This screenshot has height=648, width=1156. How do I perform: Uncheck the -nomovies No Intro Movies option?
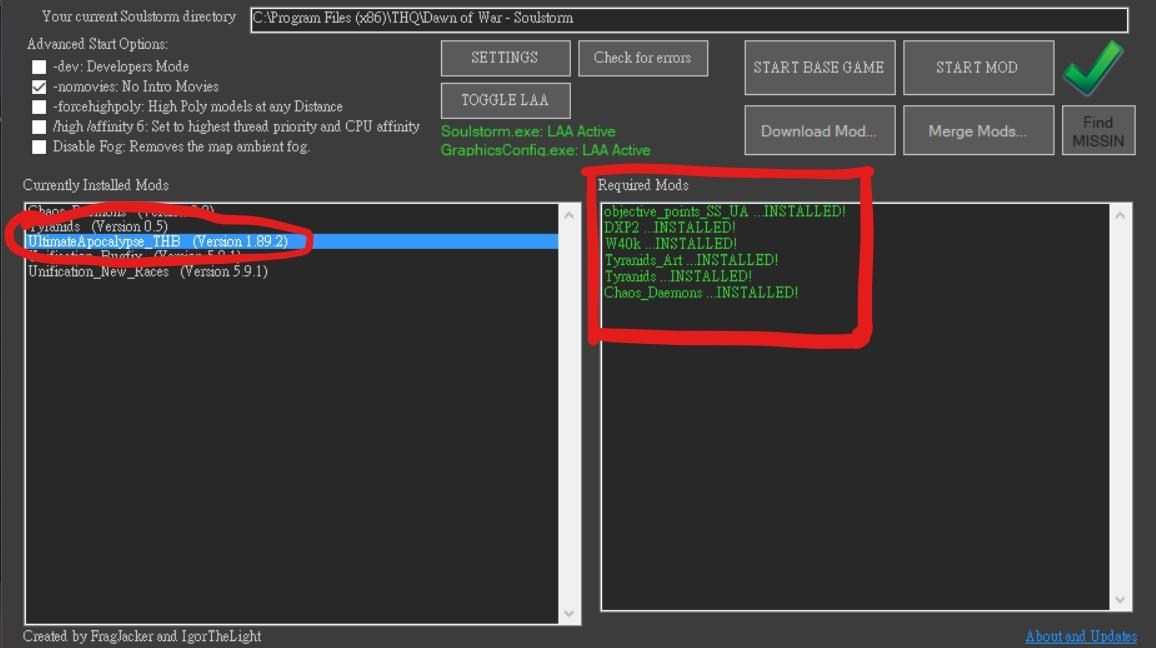tap(39, 87)
